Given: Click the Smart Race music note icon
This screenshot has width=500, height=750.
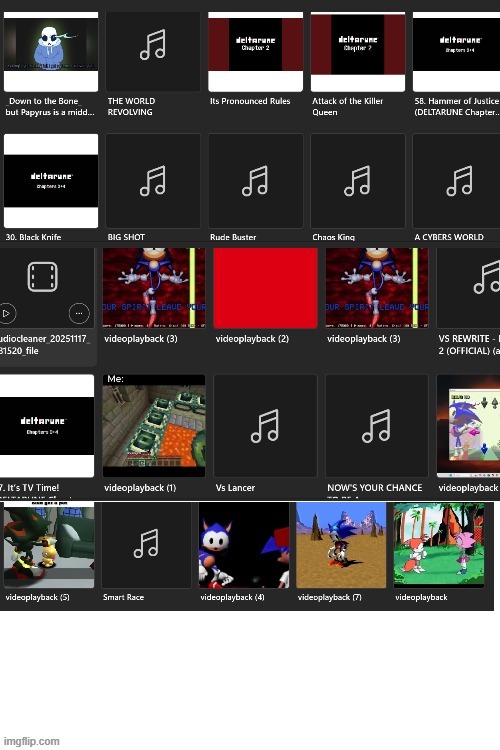Looking at the screenshot, I should (x=146, y=543).
